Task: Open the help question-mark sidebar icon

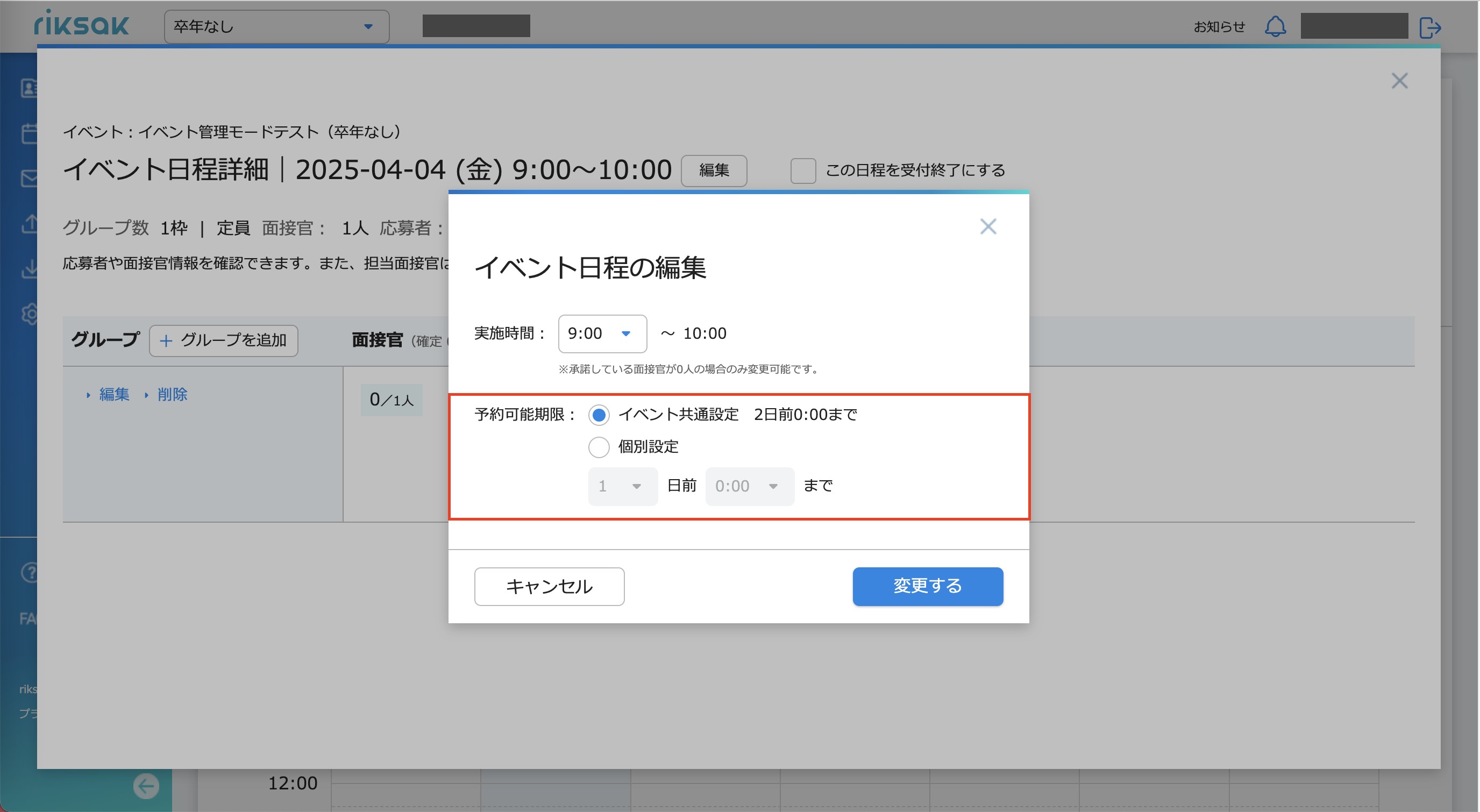Action: (x=29, y=572)
